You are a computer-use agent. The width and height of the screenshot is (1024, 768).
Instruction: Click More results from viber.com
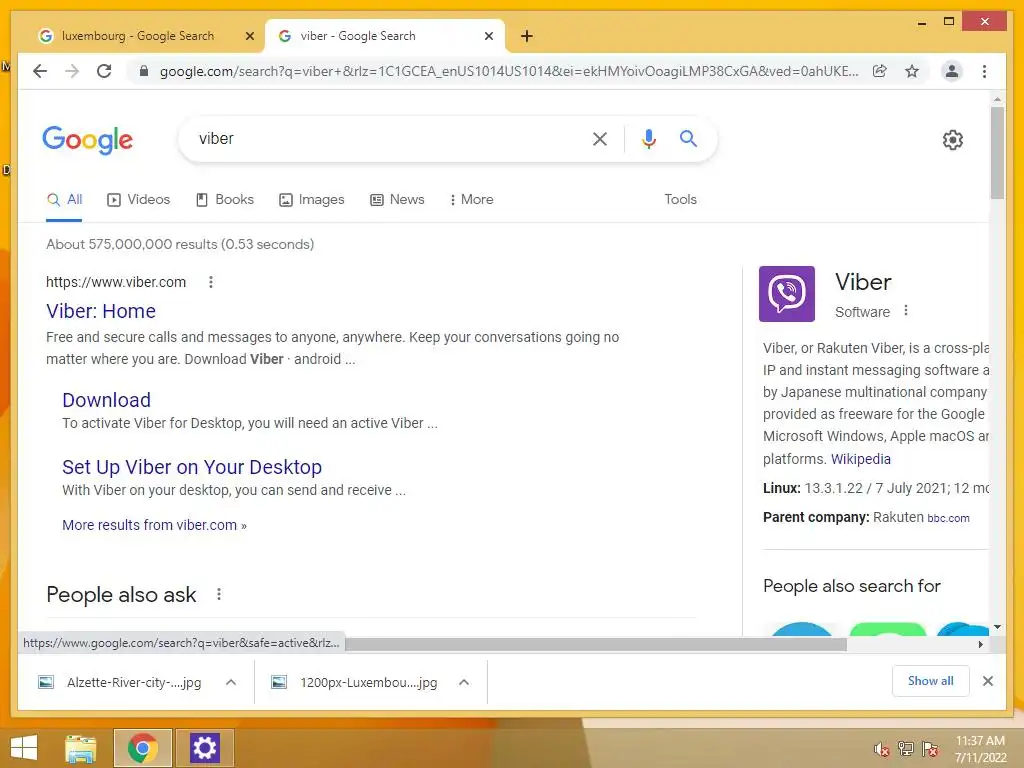tap(154, 525)
